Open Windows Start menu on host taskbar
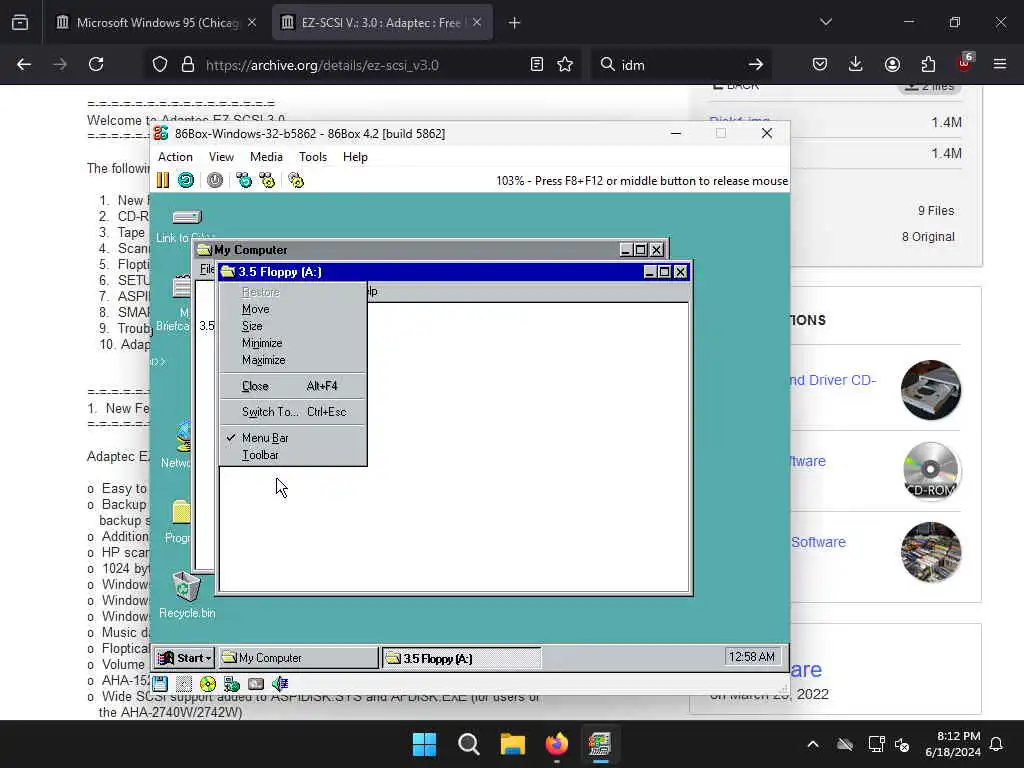The image size is (1024, 768). point(424,744)
